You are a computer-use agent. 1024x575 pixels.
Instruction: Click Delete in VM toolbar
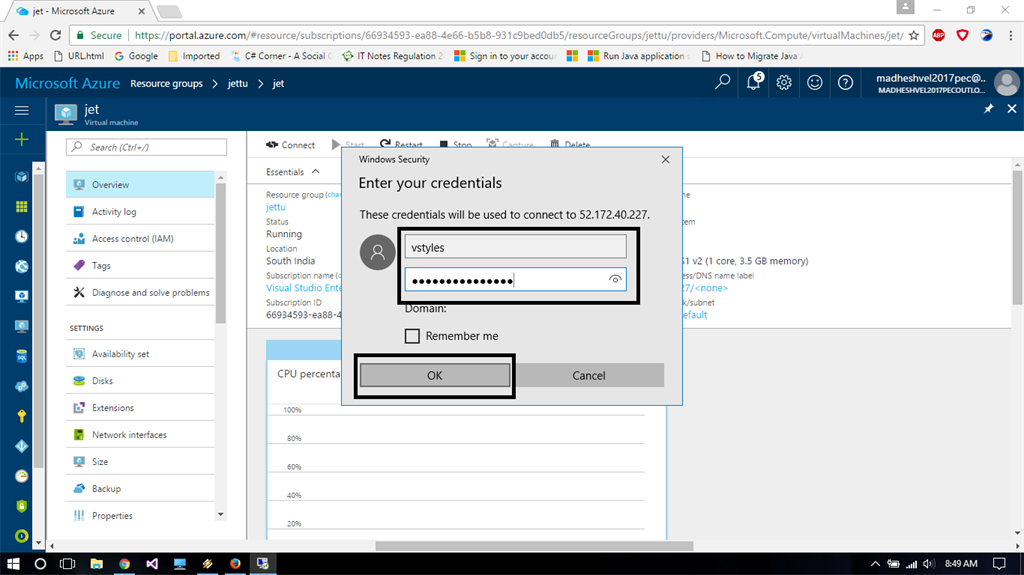569,144
